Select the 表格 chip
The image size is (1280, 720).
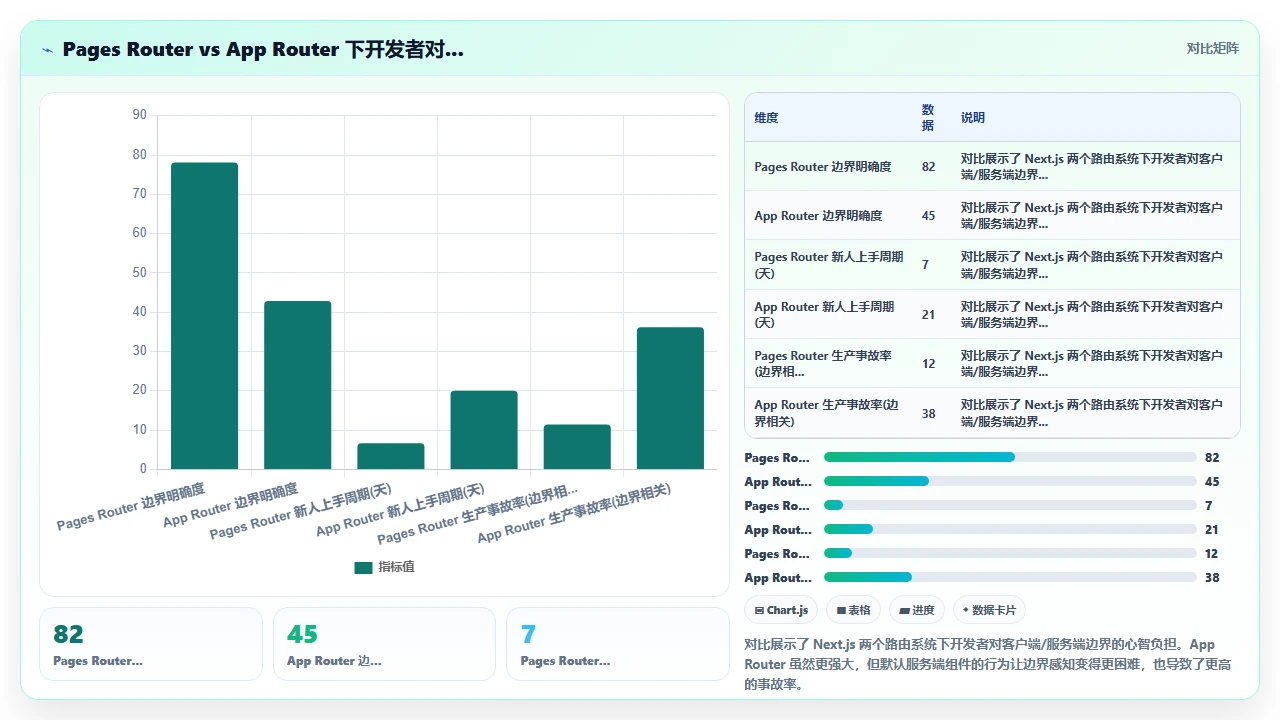(x=854, y=610)
